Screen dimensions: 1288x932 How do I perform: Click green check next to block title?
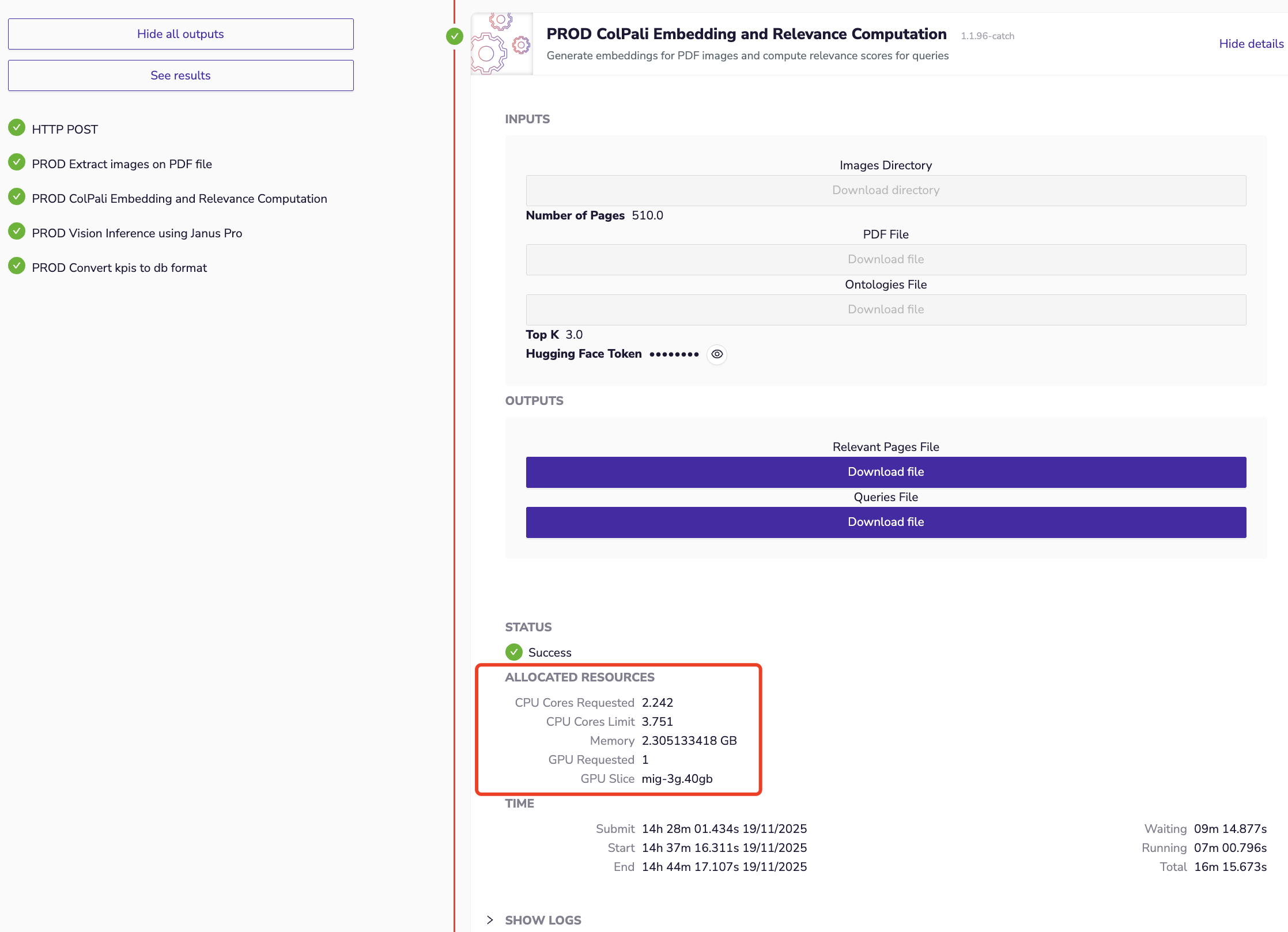point(455,37)
